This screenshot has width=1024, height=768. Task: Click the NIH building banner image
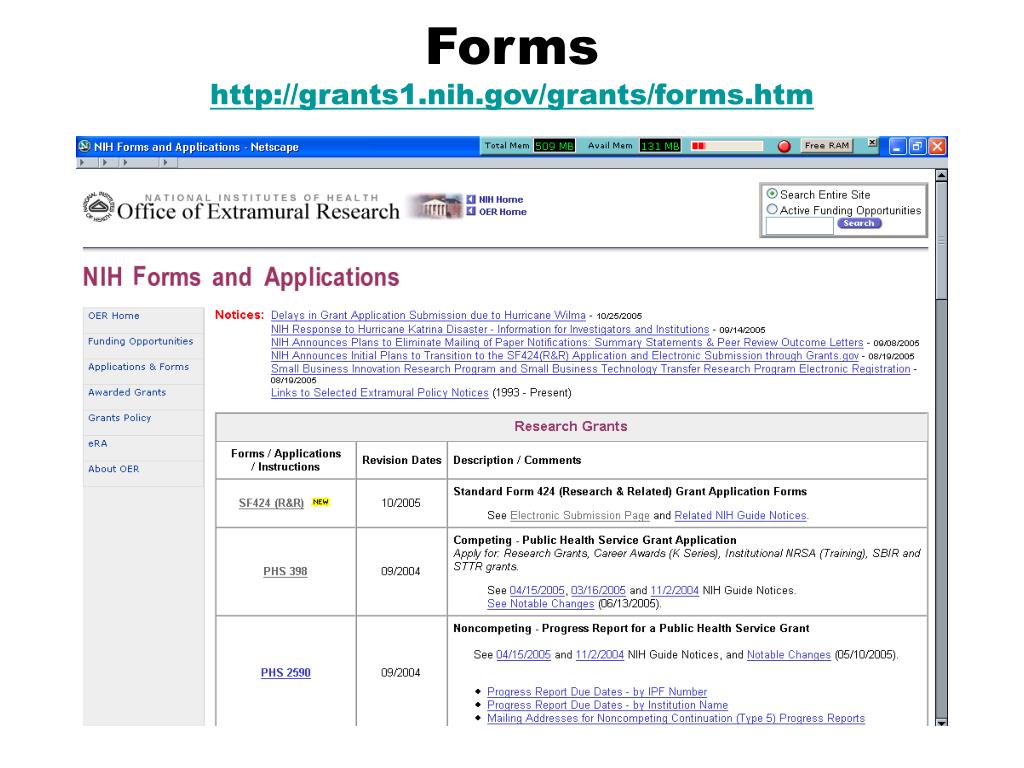(x=435, y=206)
